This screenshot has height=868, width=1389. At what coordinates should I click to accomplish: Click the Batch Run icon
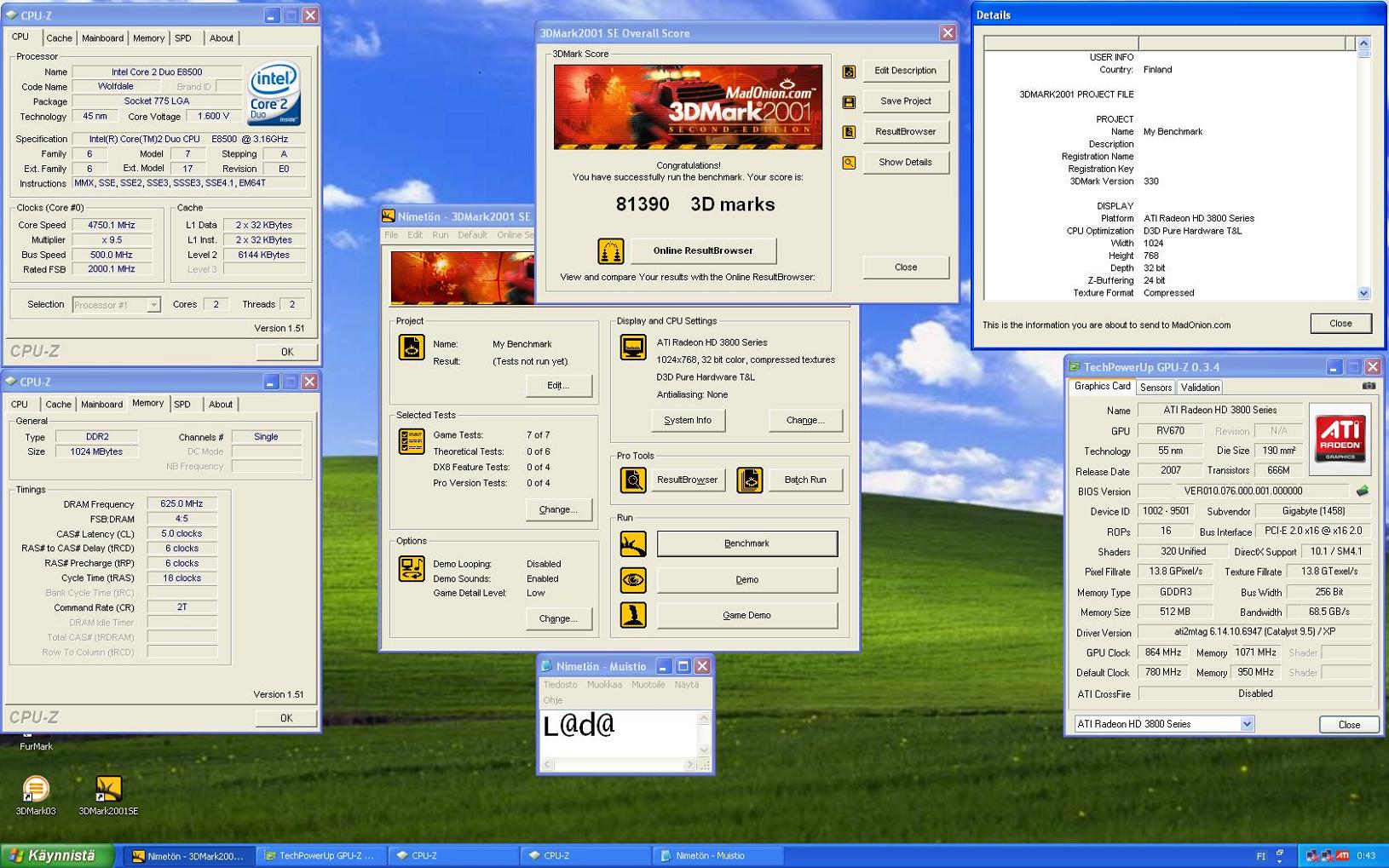click(x=750, y=480)
